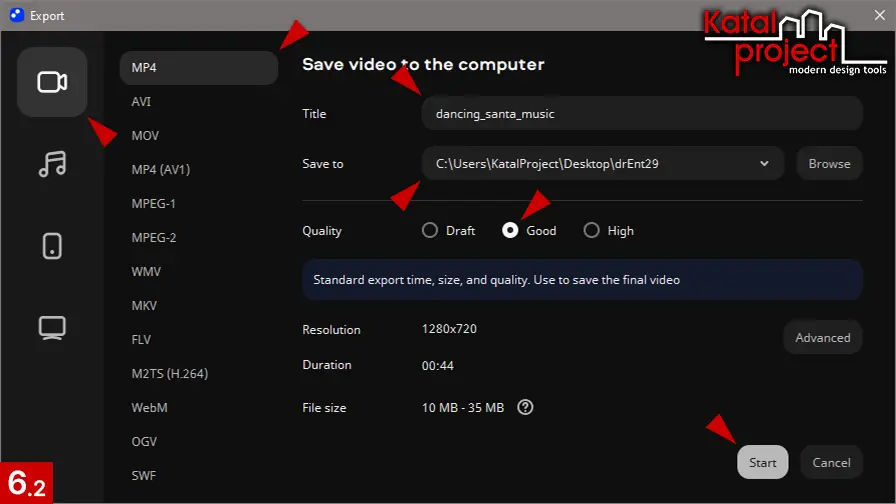896x504 pixels.
Task: Click the Export window app logo icon
Action: click(x=16, y=15)
